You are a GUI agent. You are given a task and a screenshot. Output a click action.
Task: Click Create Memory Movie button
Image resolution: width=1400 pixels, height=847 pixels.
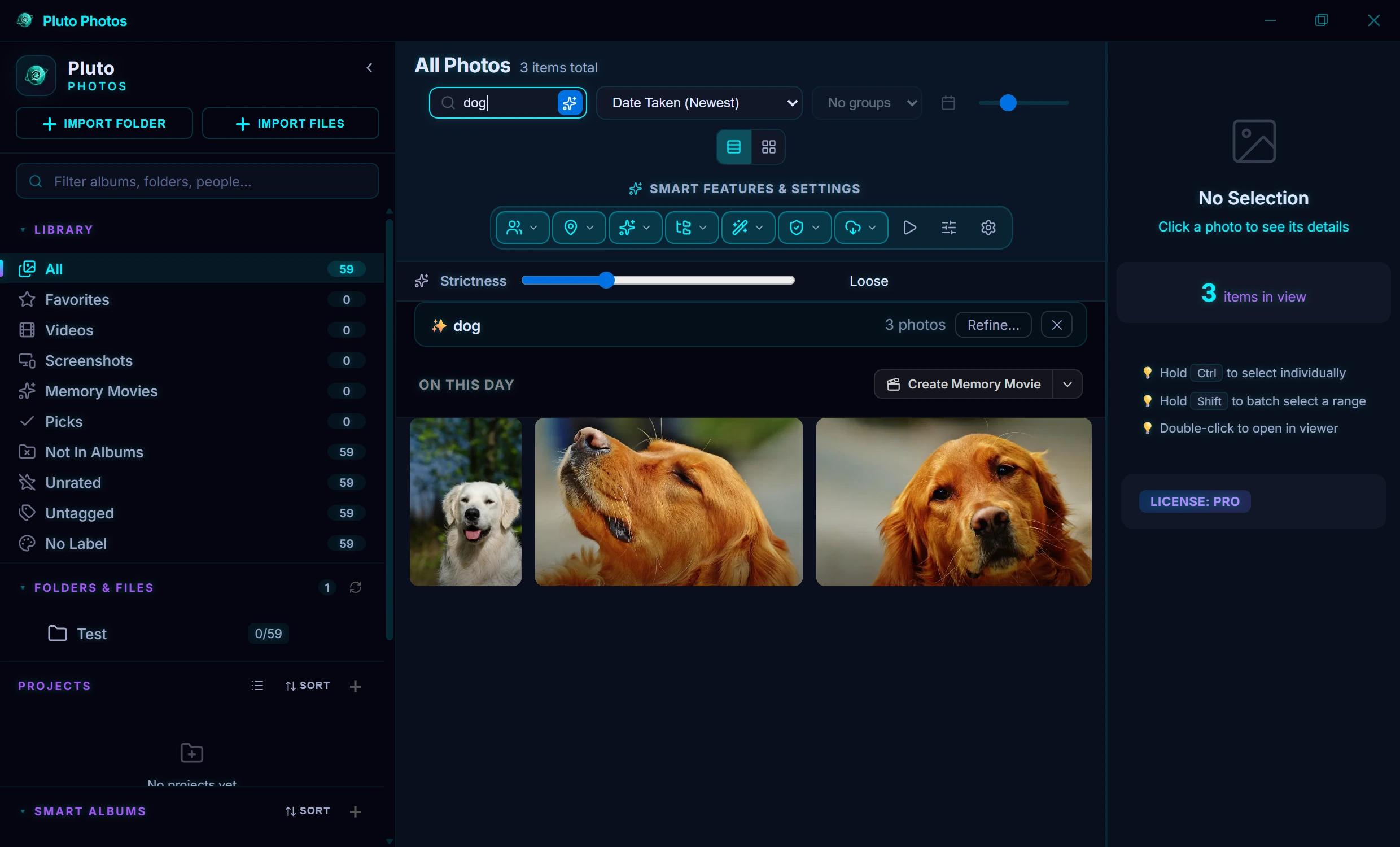[963, 385]
